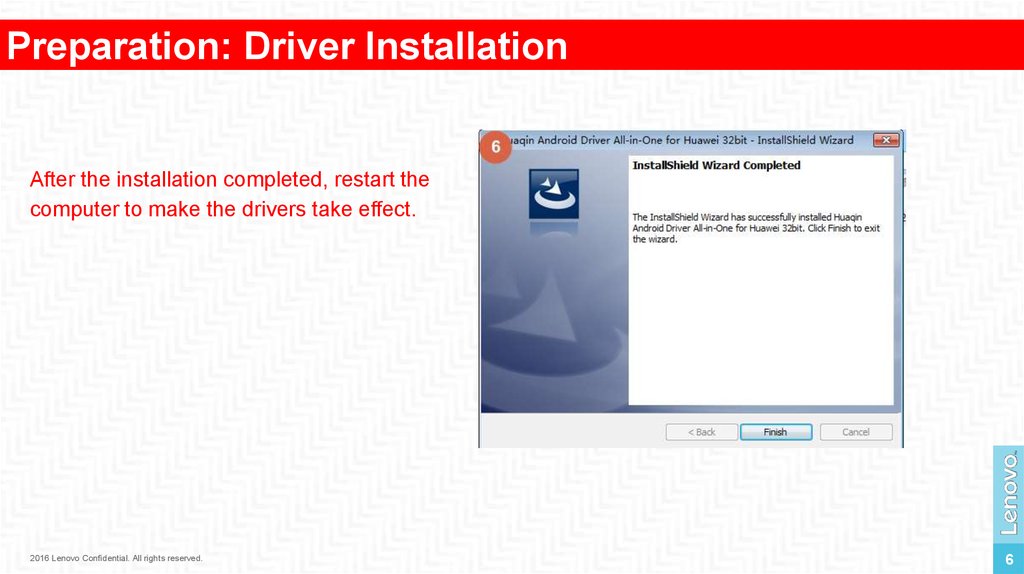This screenshot has height=574, width=1024.
Task: Select the "InstallShield Wizard Completed" heading
Action: click(x=716, y=165)
